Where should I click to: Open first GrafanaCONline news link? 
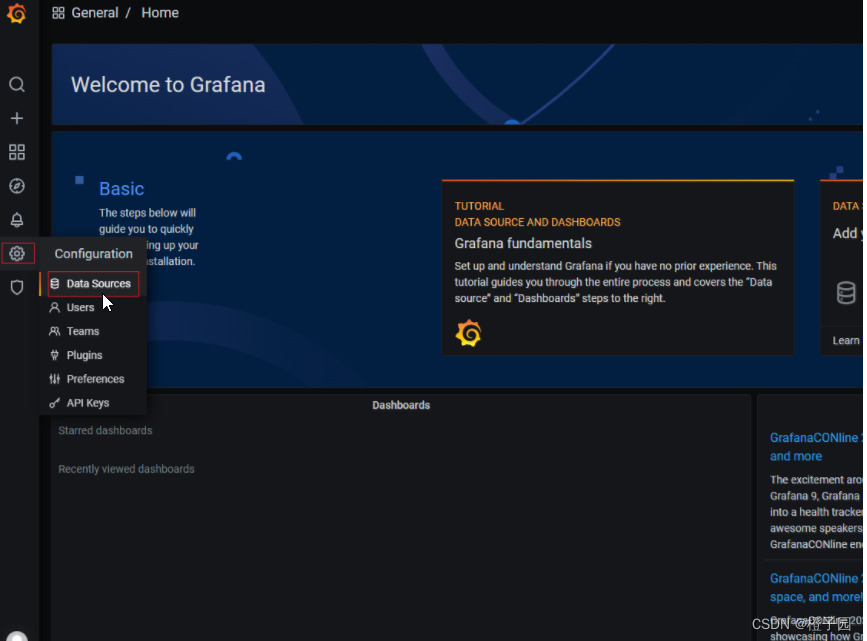pos(816,447)
